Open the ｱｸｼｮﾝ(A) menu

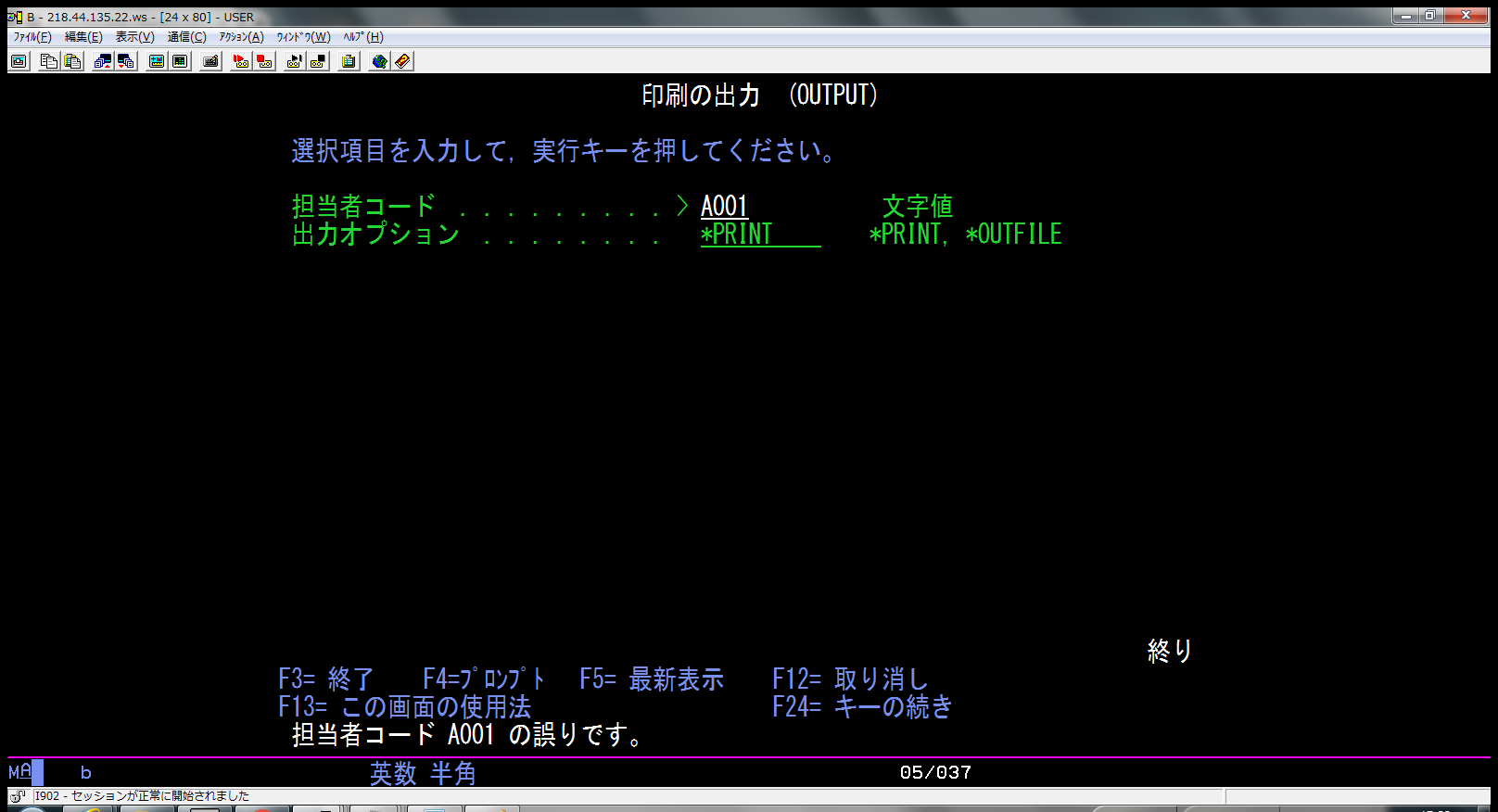(x=241, y=37)
